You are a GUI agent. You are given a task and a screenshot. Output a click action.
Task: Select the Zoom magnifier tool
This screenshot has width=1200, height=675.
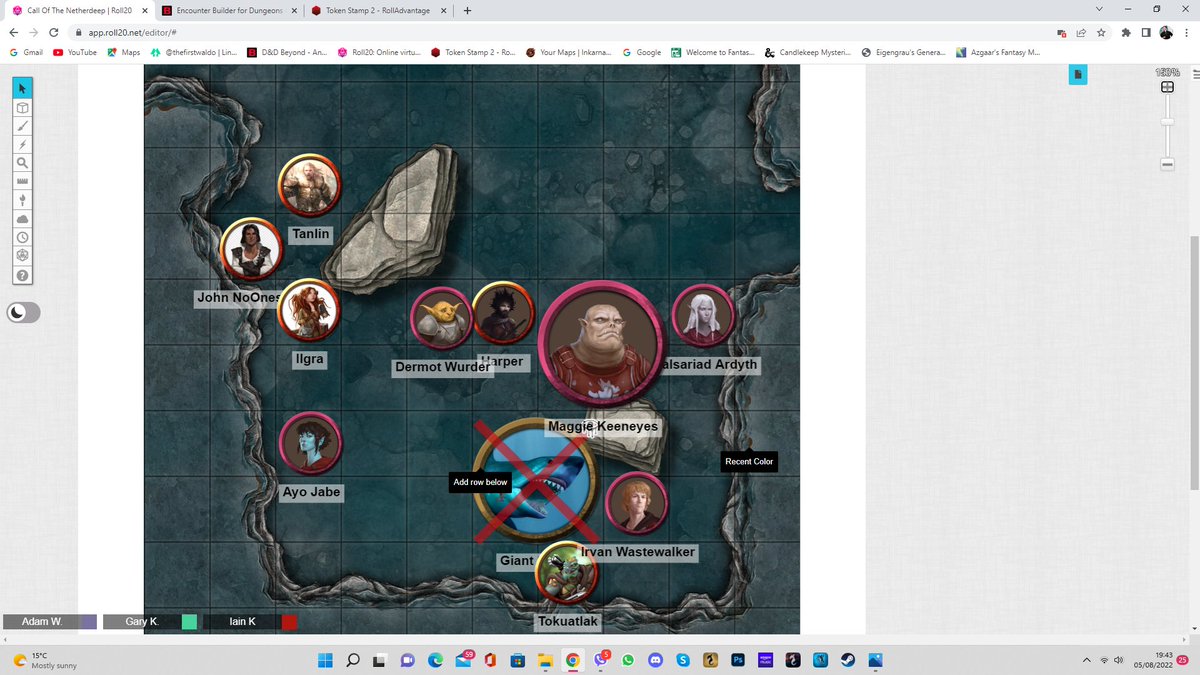tap(22, 164)
